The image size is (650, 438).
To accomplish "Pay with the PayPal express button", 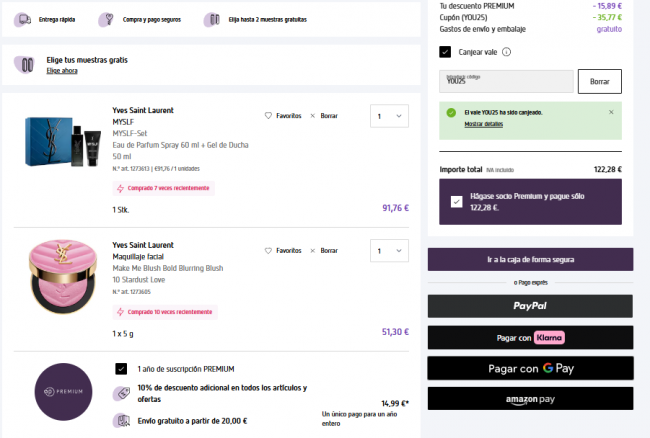I will point(530,306).
